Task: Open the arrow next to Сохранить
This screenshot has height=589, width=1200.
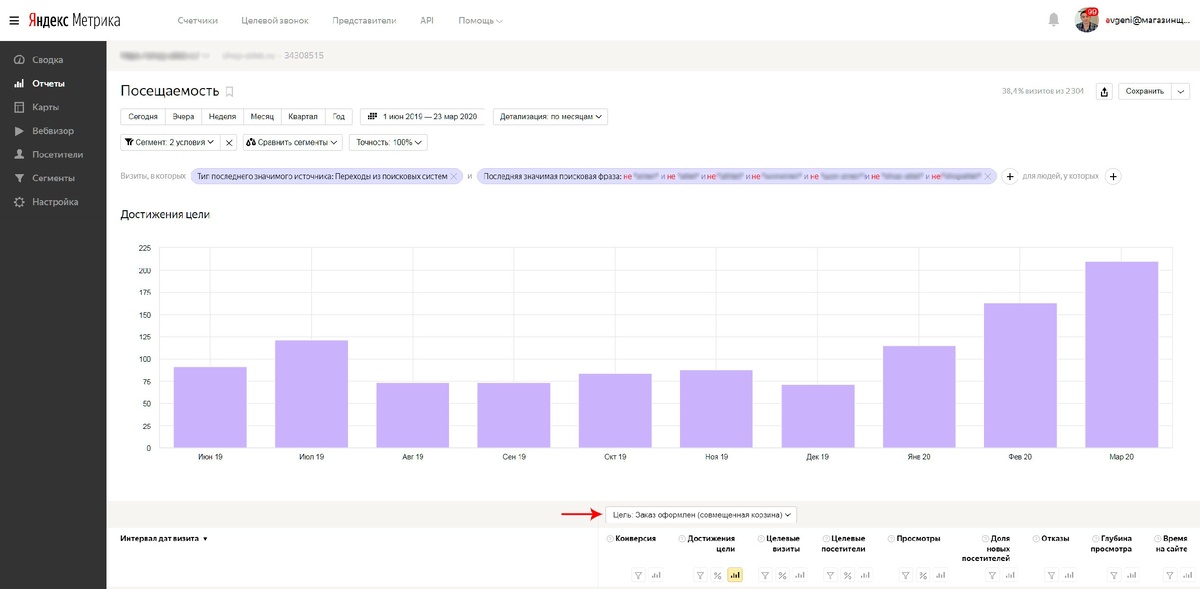Action: (1180, 91)
